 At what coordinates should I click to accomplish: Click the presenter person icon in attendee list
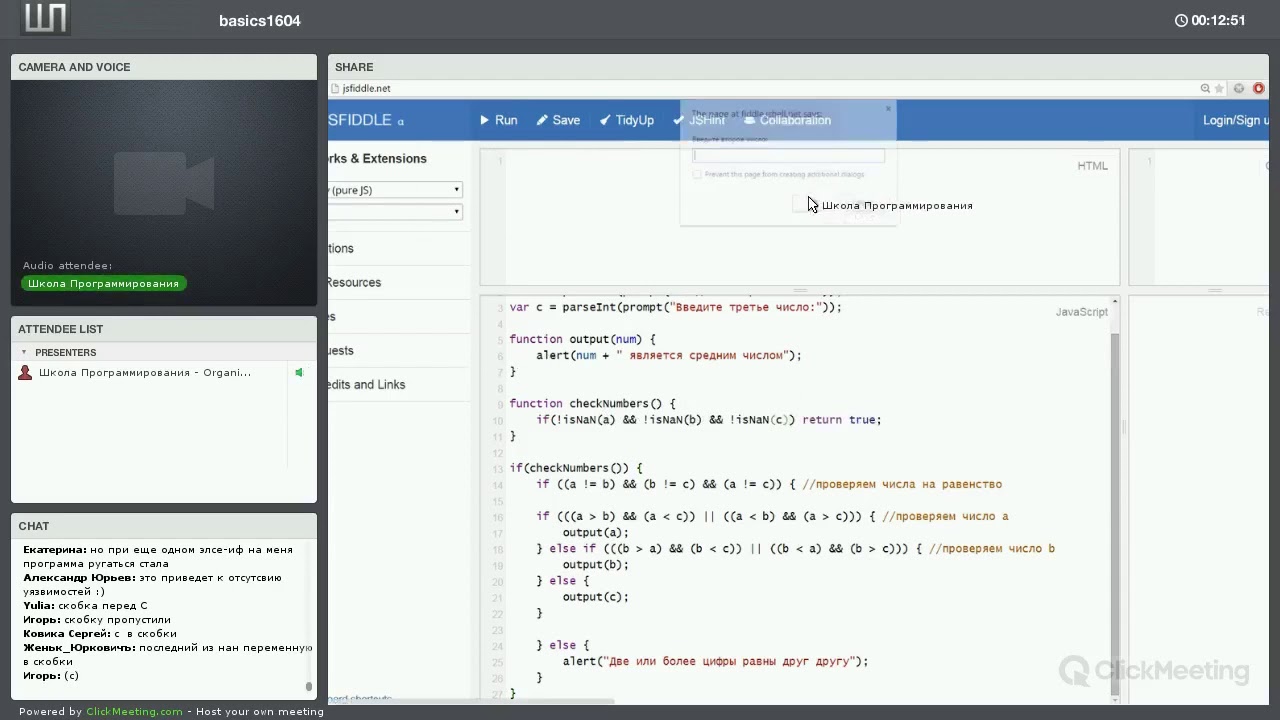[x=26, y=372]
